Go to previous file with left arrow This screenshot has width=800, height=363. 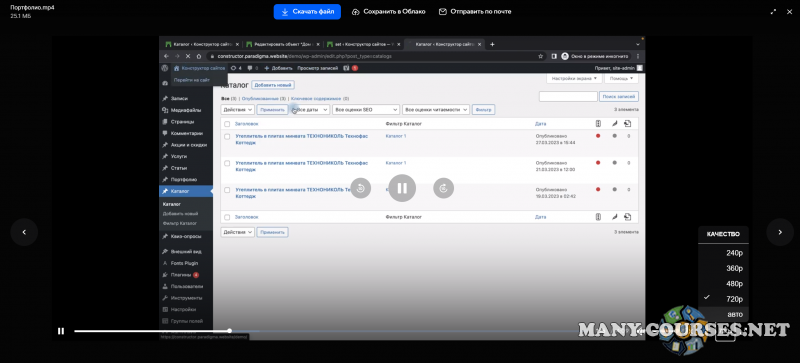click(24, 232)
